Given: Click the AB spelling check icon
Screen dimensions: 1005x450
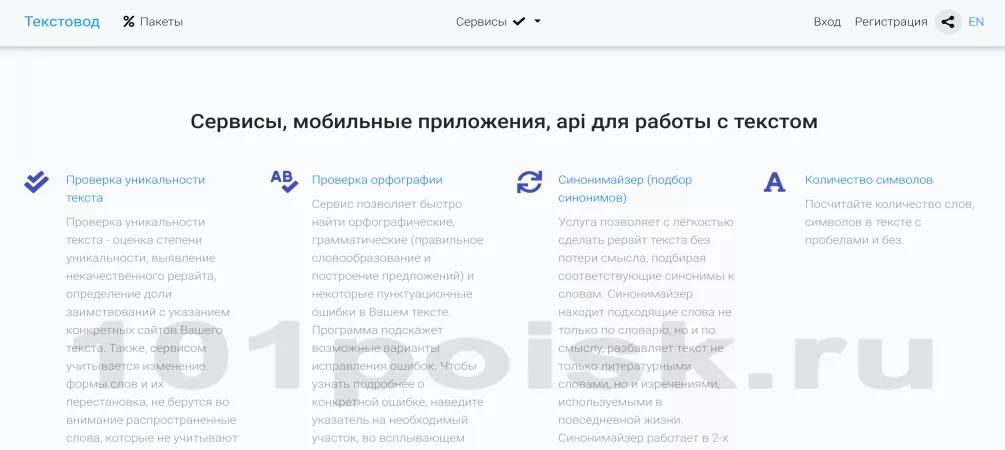Looking at the screenshot, I should click(x=284, y=181).
